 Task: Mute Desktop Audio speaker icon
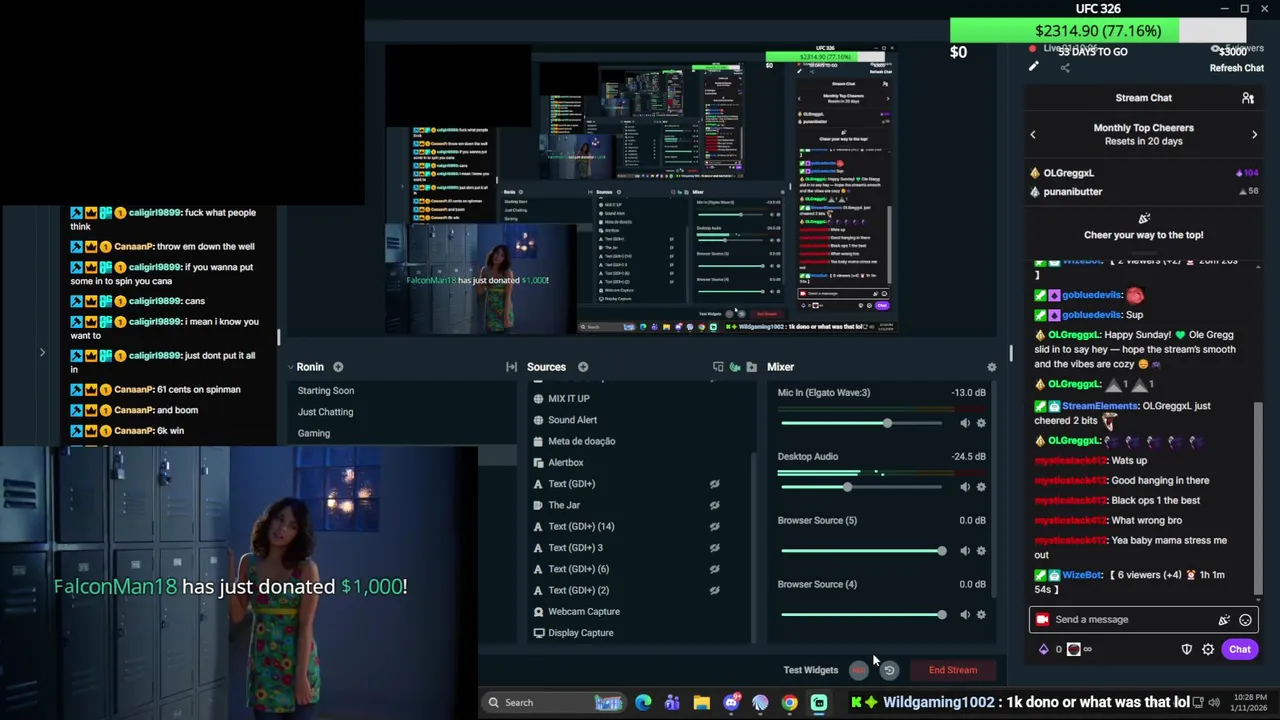(x=965, y=487)
